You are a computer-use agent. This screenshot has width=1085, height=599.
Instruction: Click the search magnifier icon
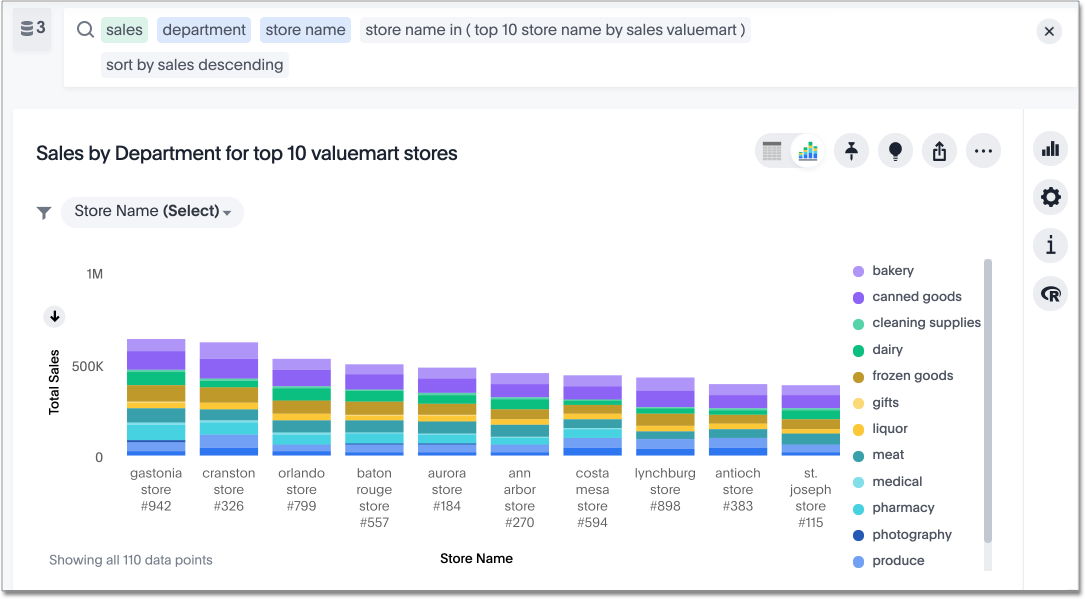(x=84, y=30)
